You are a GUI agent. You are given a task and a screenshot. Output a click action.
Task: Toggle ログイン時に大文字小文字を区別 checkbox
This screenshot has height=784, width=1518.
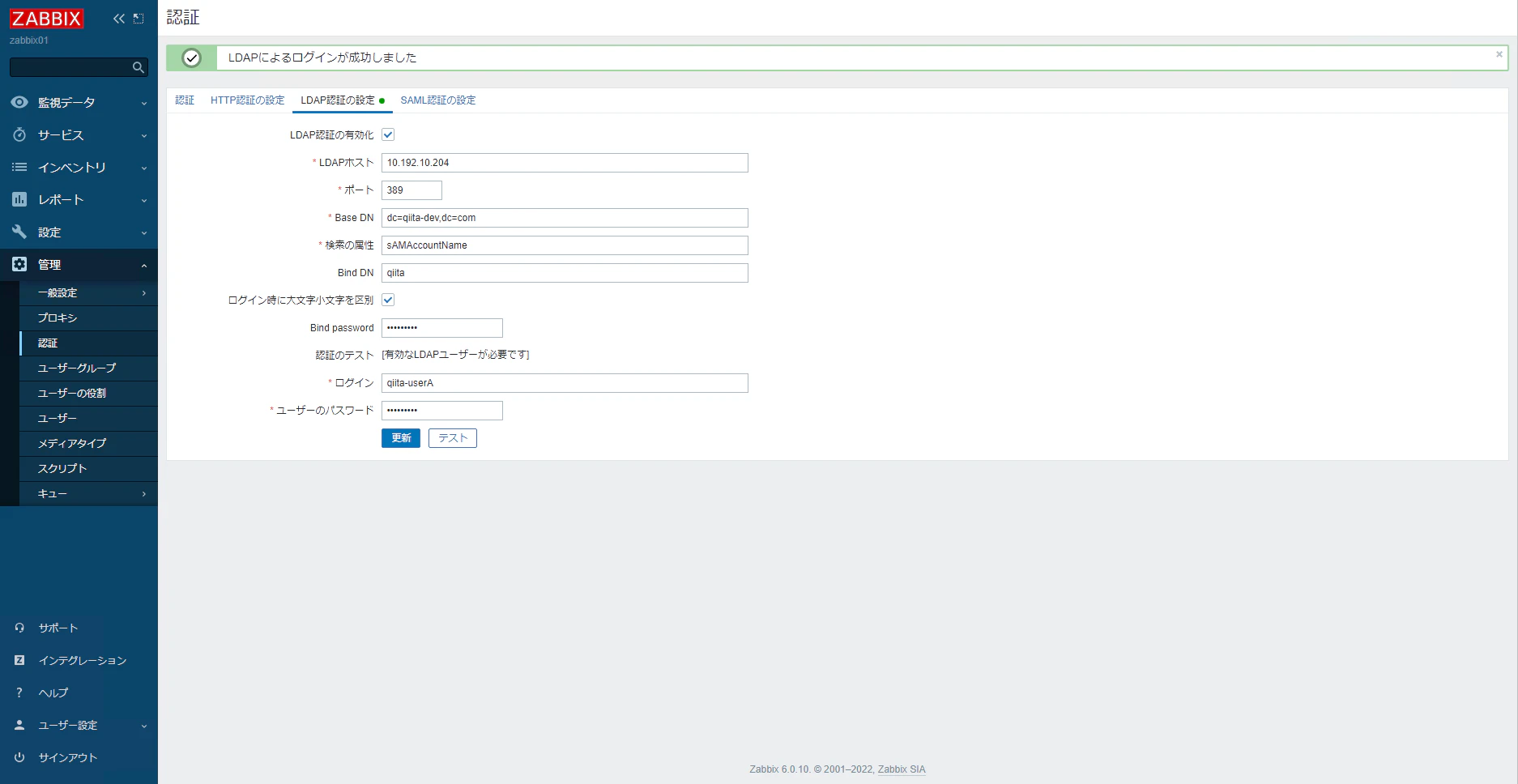coord(388,300)
